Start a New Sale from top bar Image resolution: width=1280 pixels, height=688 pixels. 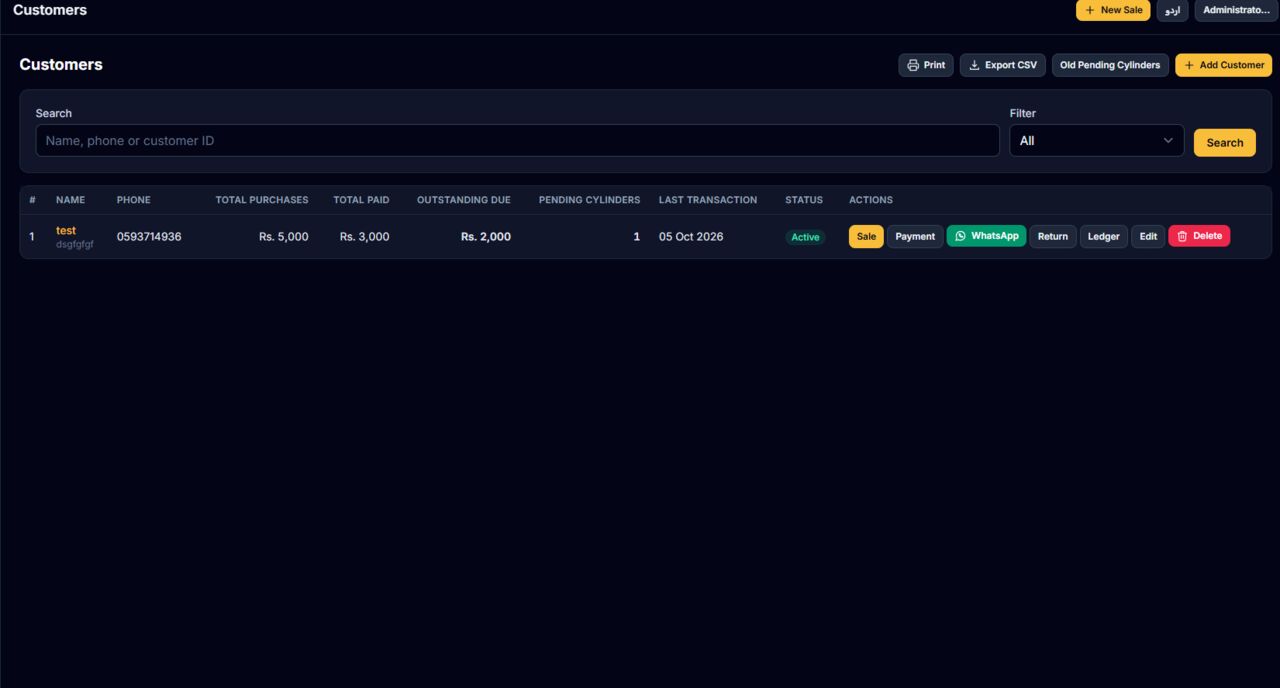click(x=1113, y=10)
